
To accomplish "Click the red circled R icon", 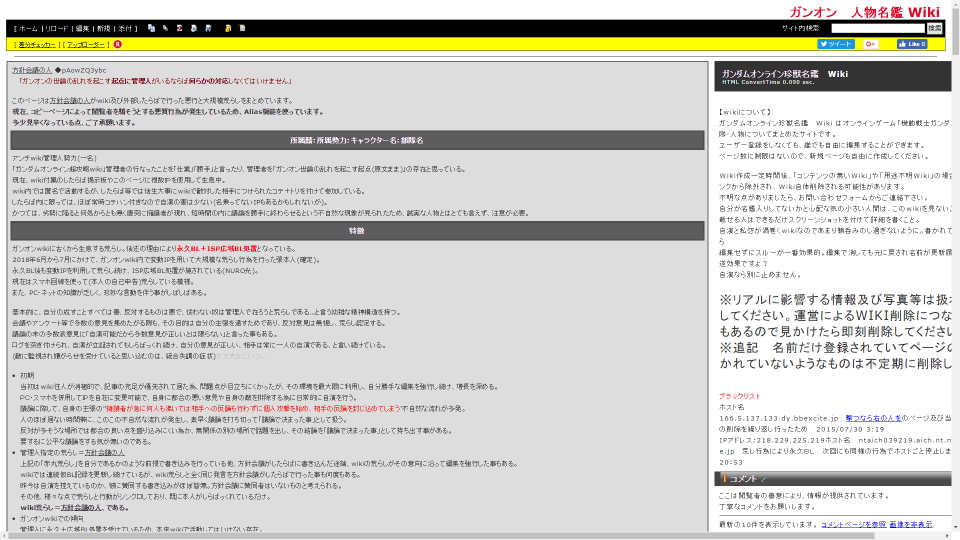I will pos(120,45).
